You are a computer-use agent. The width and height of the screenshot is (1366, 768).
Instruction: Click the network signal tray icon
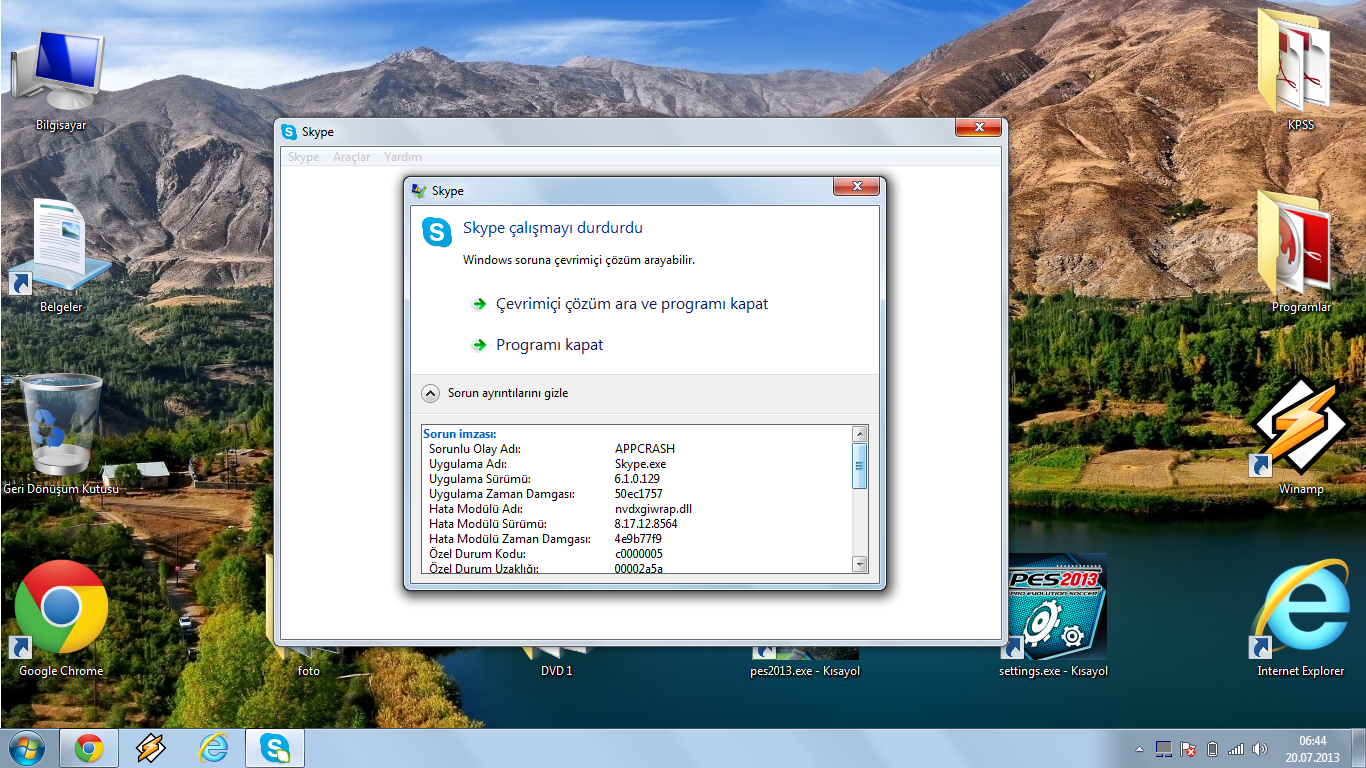1236,749
